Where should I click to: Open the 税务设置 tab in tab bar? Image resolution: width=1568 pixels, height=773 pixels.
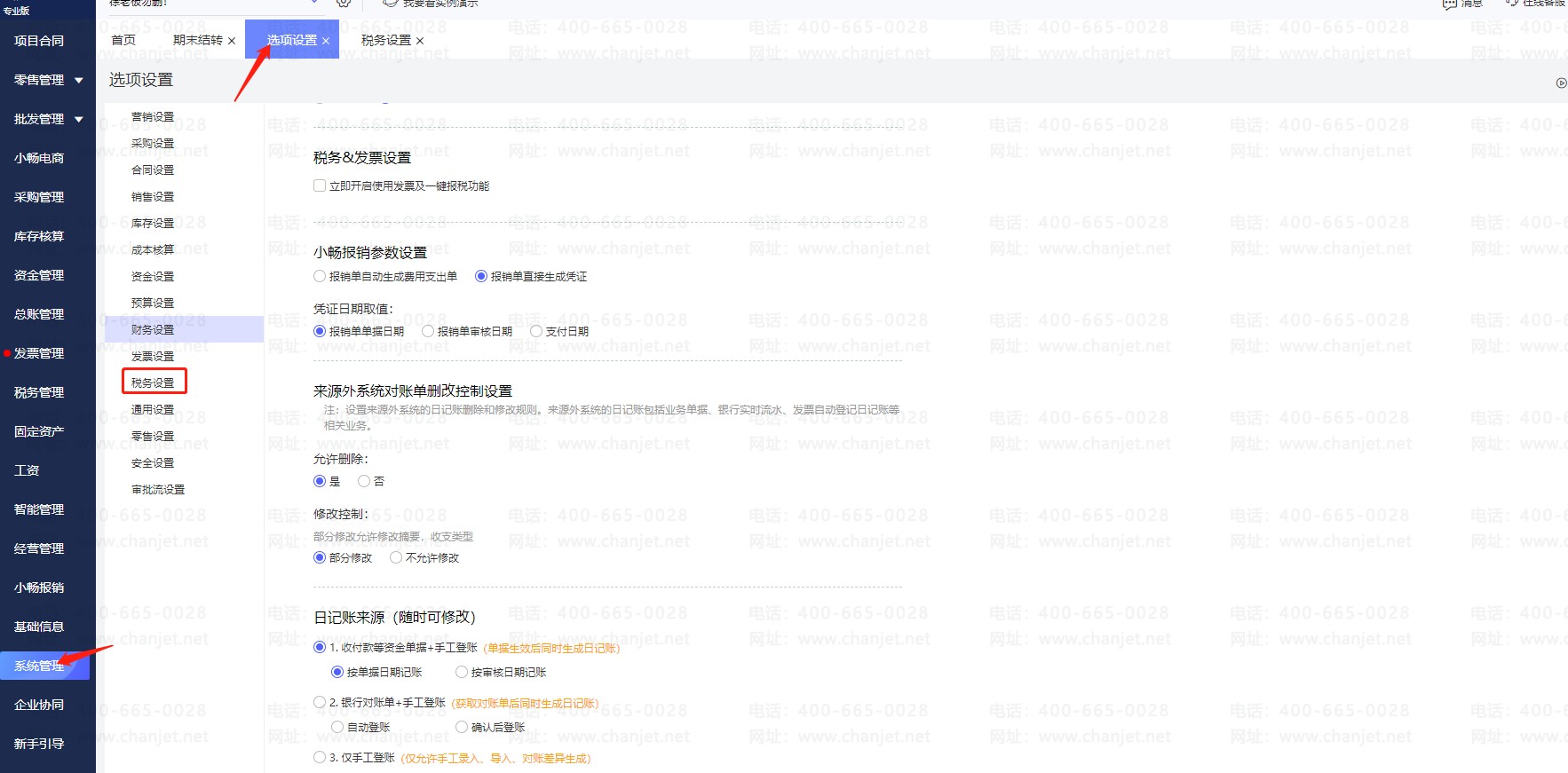click(386, 40)
